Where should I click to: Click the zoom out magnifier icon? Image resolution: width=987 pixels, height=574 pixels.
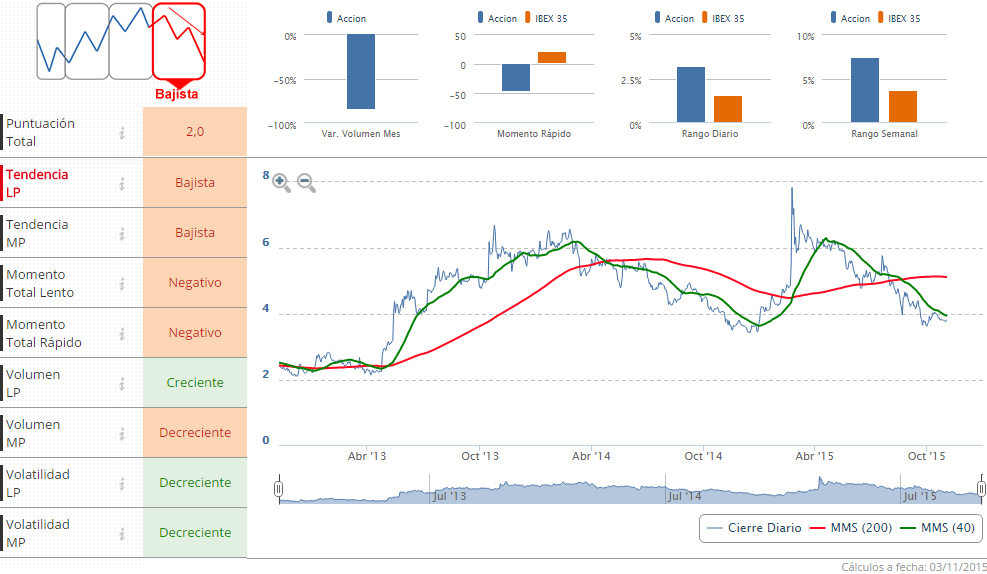(x=306, y=182)
